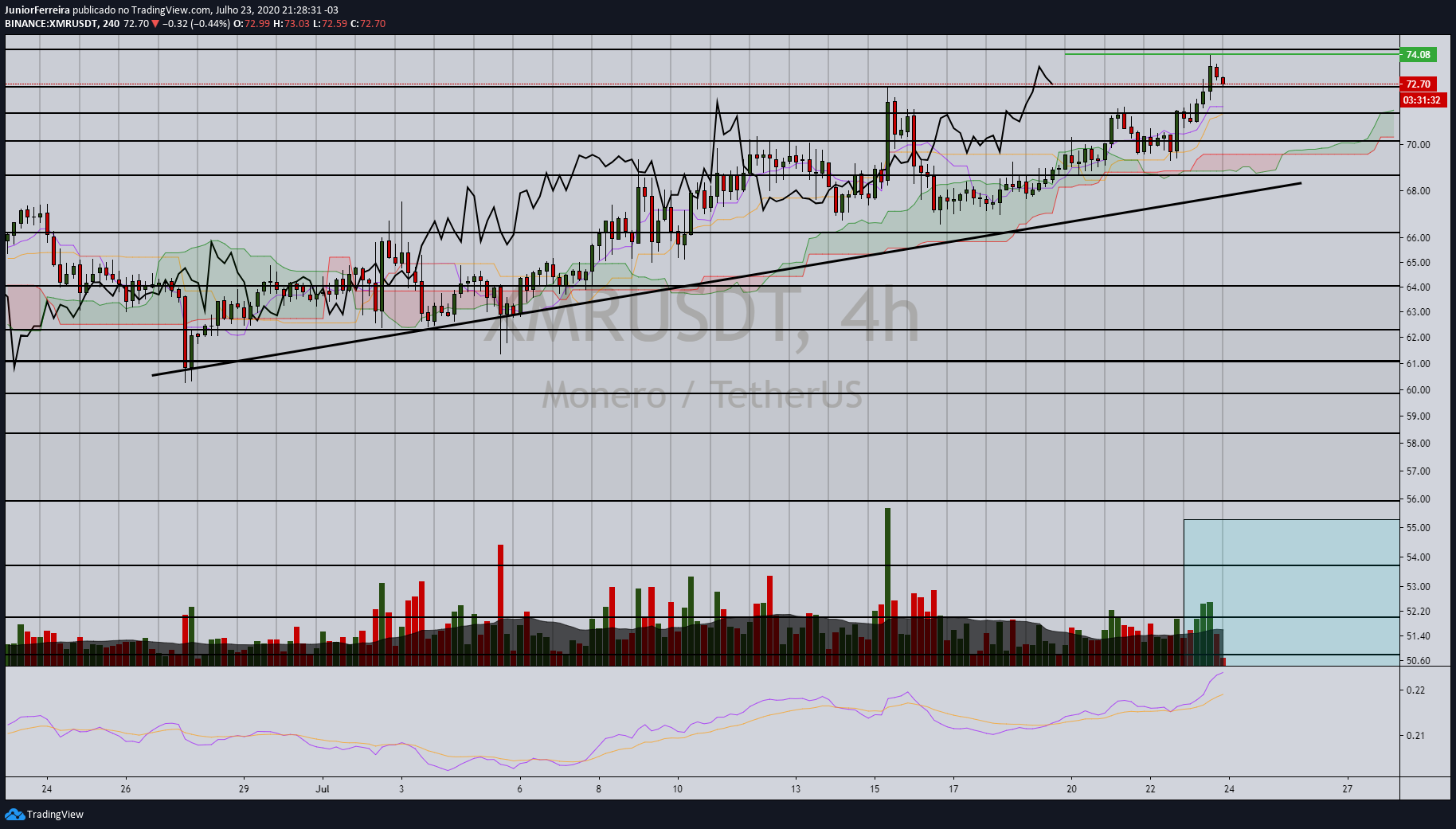The width and height of the screenshot is (1456, 829).
Task: Click the tall red volume bar near July 5
Action: tap(500, 605)
